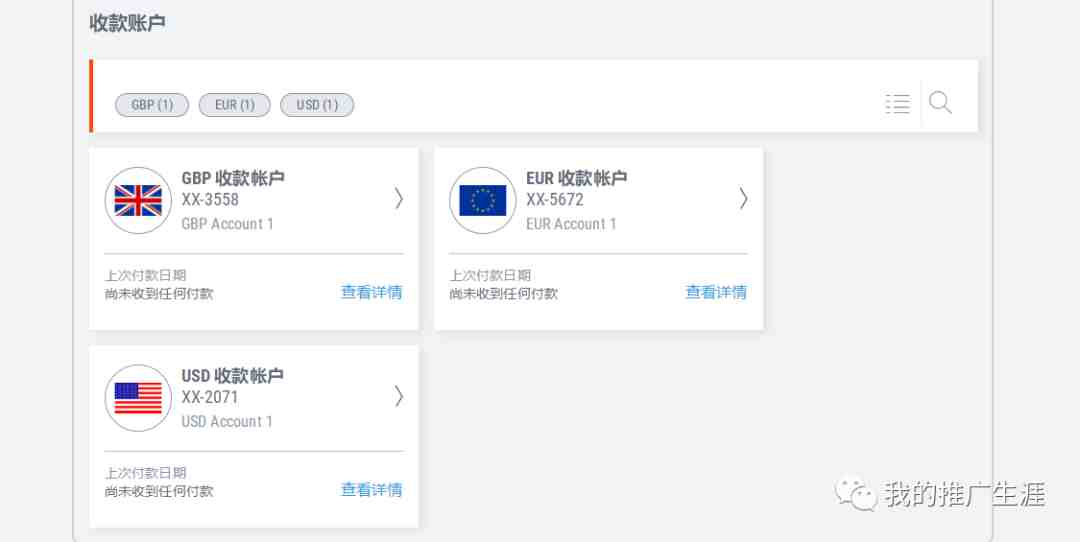The image size is (1080, 542).
Task: Expand USD account XX-2071 chevron
Action: pyautogui.click(x=399, y=396)
